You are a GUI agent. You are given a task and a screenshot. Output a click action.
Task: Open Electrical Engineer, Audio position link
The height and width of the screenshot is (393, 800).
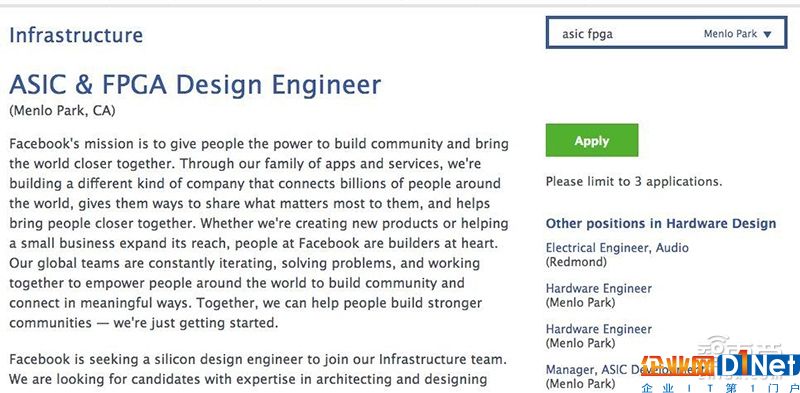(617, 248)
